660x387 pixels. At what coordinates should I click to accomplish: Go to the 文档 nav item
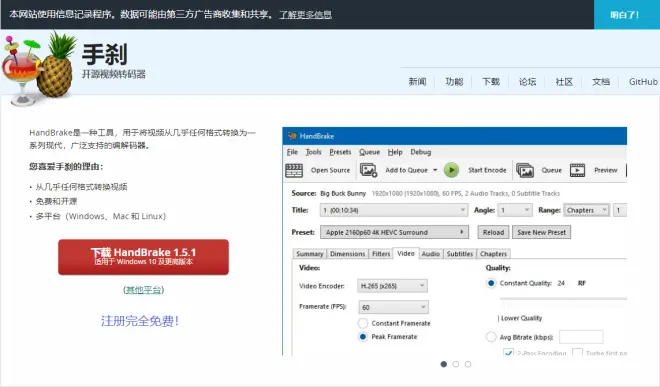(x=601, y=82)
